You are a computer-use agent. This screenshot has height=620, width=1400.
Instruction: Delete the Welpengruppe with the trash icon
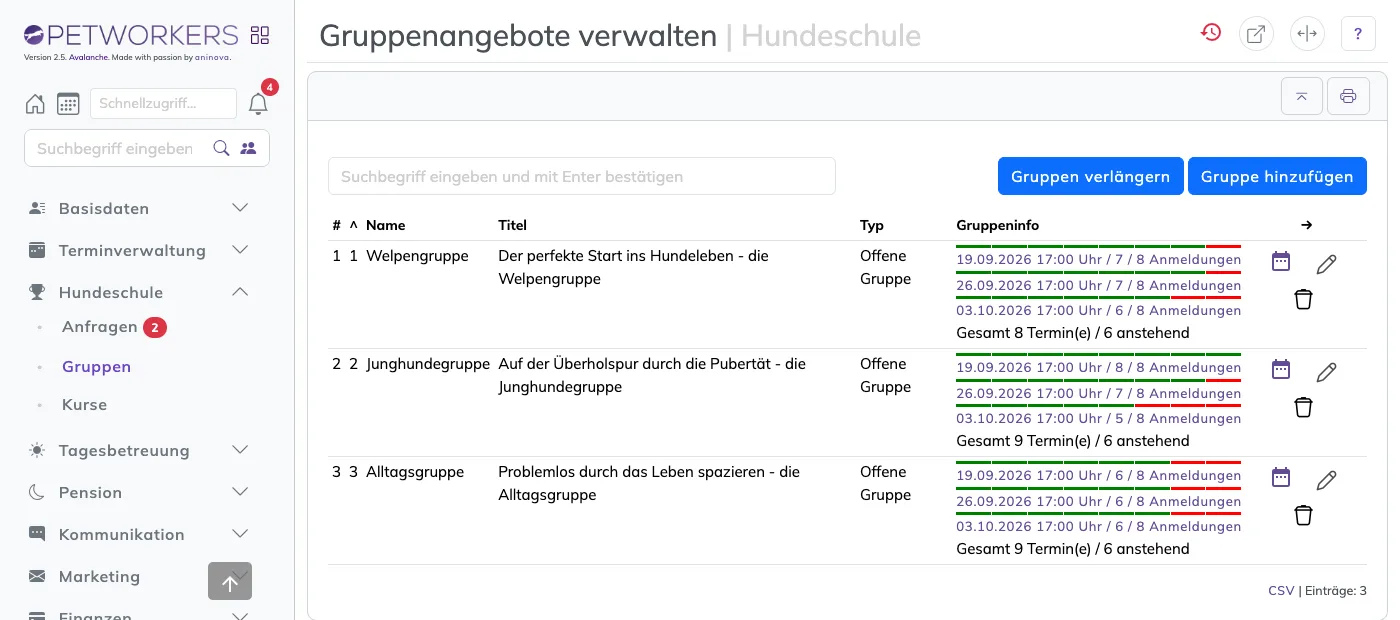tap(1303, 299)
